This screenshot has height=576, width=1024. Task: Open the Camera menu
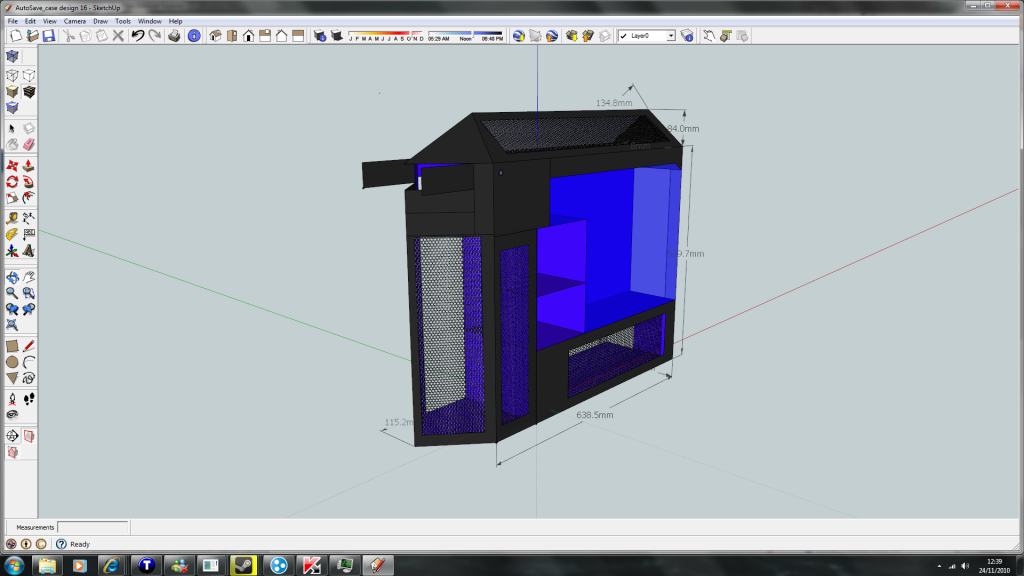(74, 21)
